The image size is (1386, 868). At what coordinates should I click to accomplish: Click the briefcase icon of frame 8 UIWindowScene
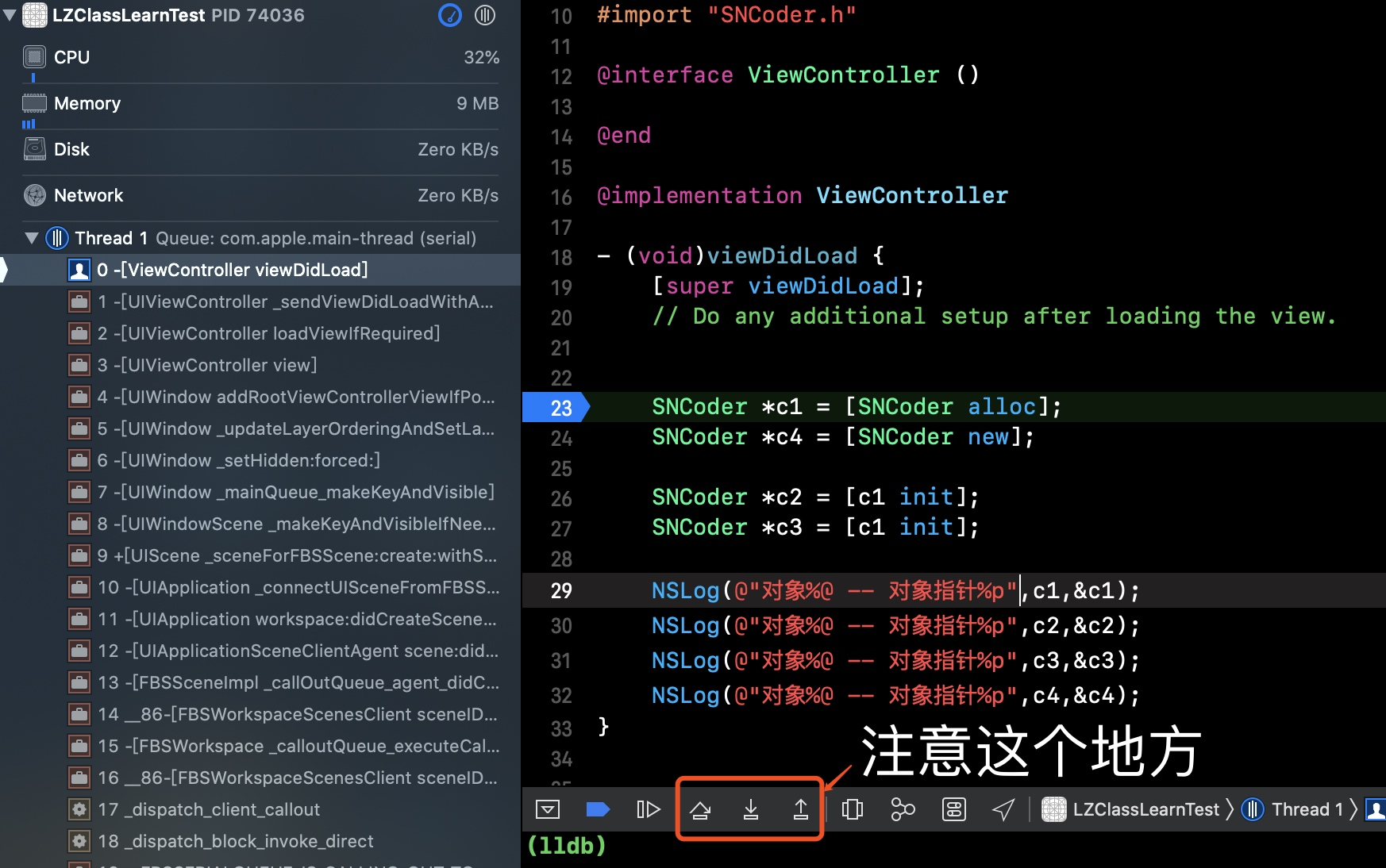(79, 524)
